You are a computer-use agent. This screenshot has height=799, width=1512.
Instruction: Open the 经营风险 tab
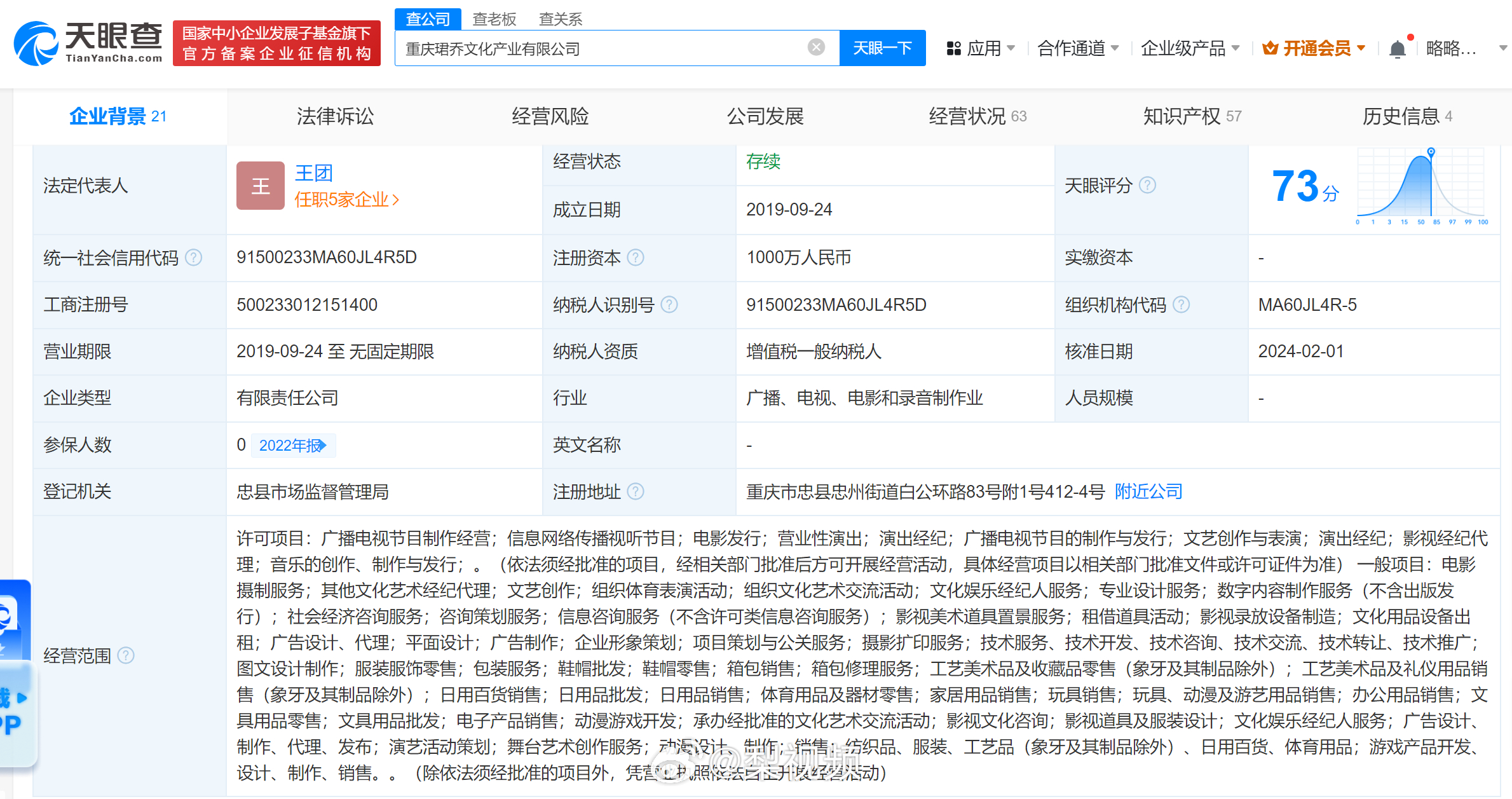pos(550,116)
